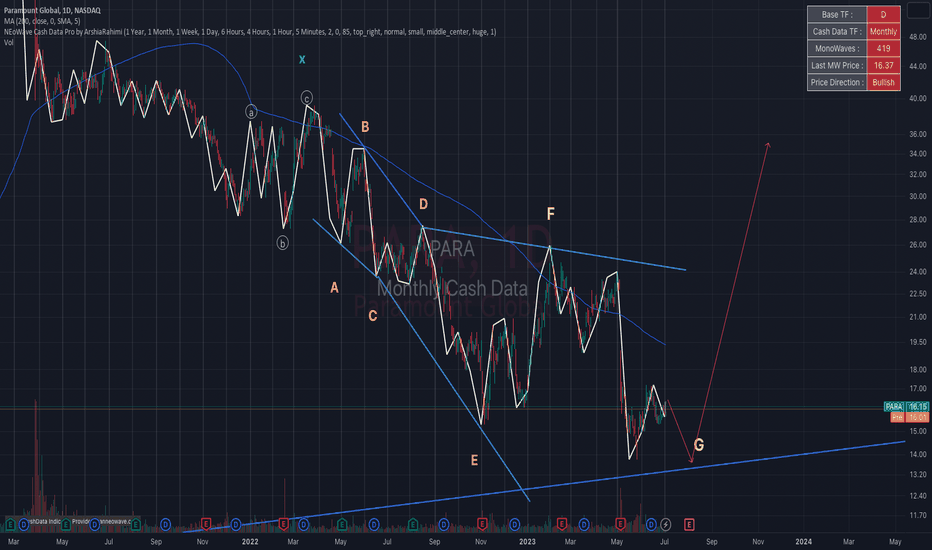This screenshot has width=932, height=550.
Task: Open the red earnings marker near February 2023
Action: coord(562,524)
